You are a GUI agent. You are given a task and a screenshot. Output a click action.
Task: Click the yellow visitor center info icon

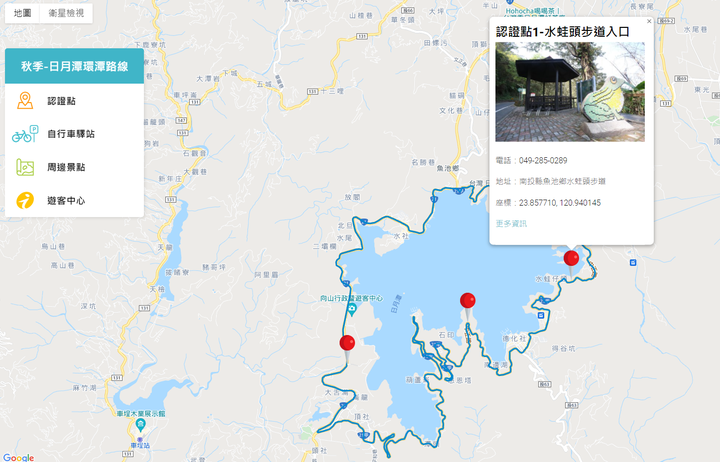(x=25, y=201)
